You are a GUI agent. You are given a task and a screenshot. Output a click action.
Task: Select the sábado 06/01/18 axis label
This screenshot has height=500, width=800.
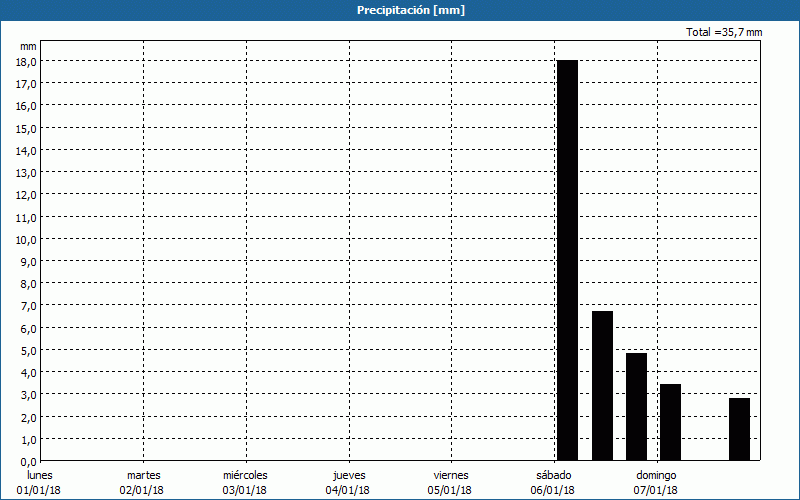click(x=553, y=482)
